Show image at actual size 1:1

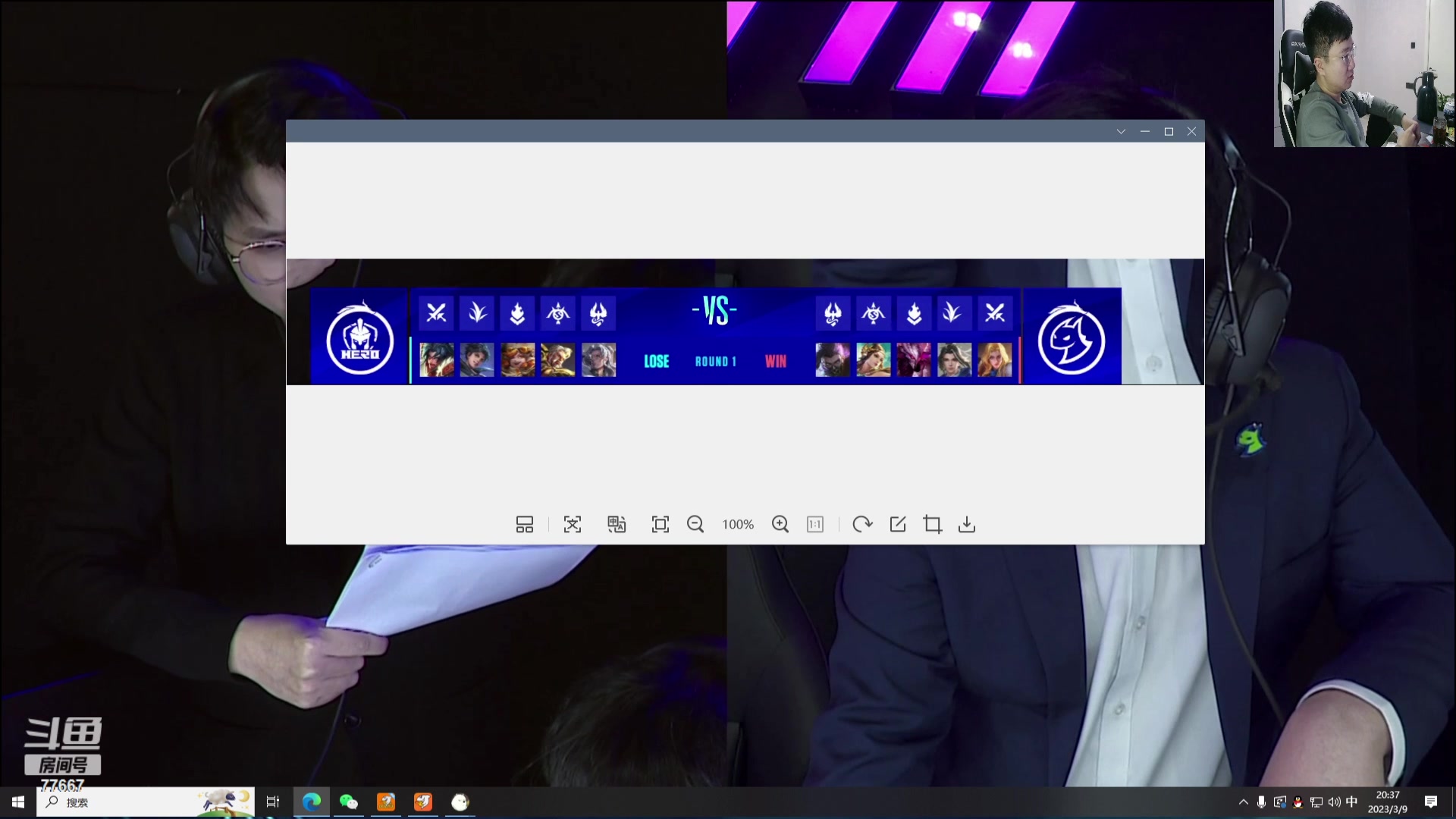(x=815, y=525)
